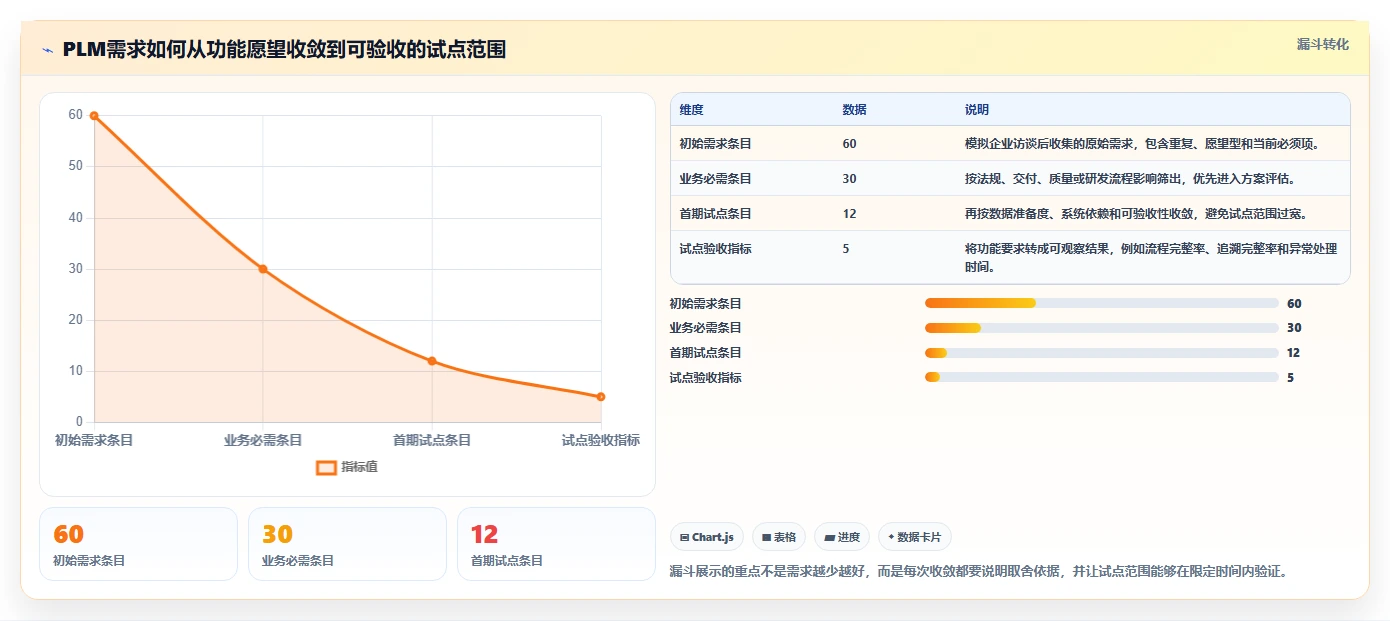The width and height of the screenshot is (1390, 621).
Task: Click the 首期试点条目 progress bar
Action: click(x=1102, y=353)
